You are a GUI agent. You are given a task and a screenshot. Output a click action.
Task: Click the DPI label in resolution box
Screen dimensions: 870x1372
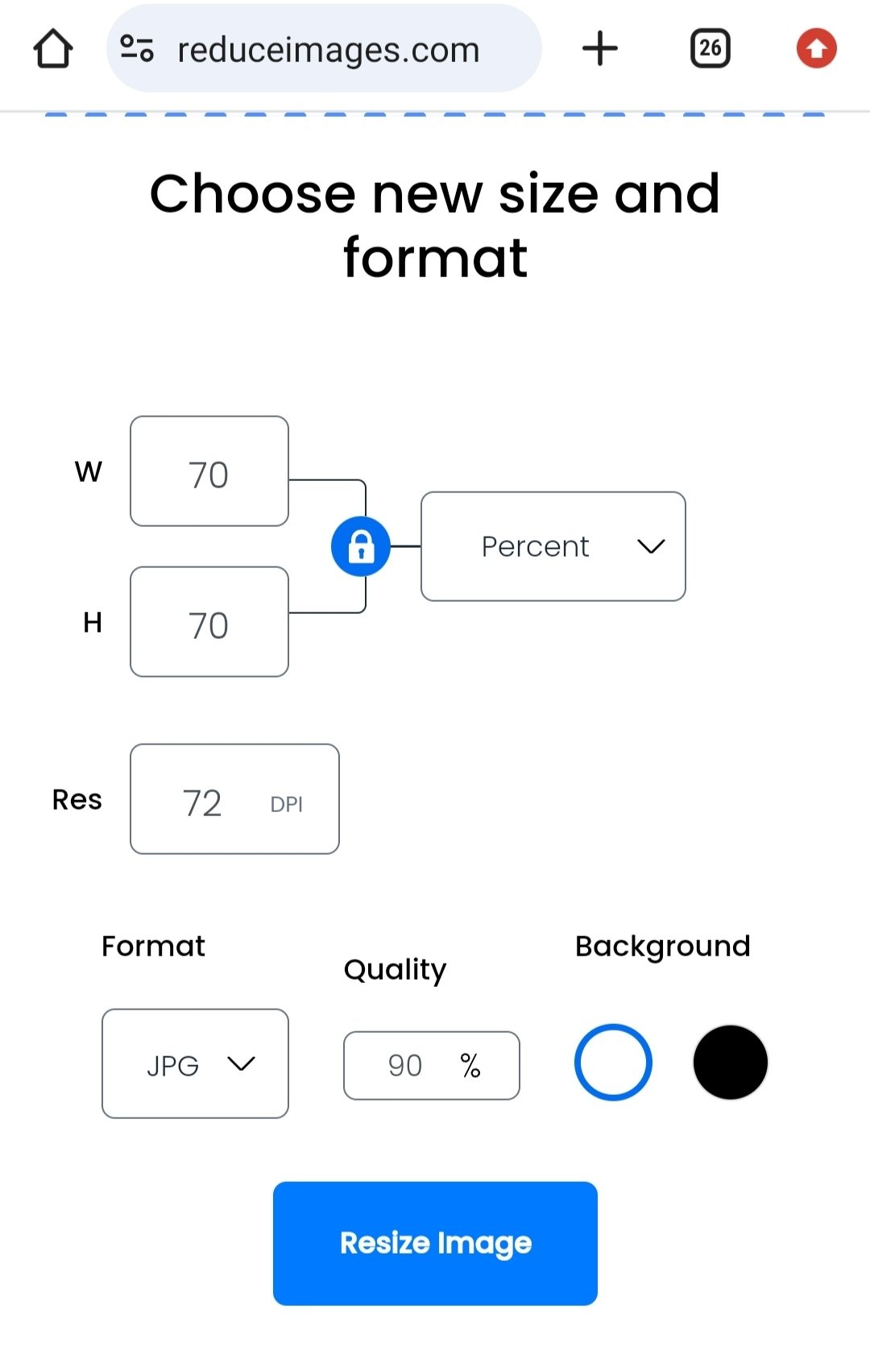[x=287, y=804]
